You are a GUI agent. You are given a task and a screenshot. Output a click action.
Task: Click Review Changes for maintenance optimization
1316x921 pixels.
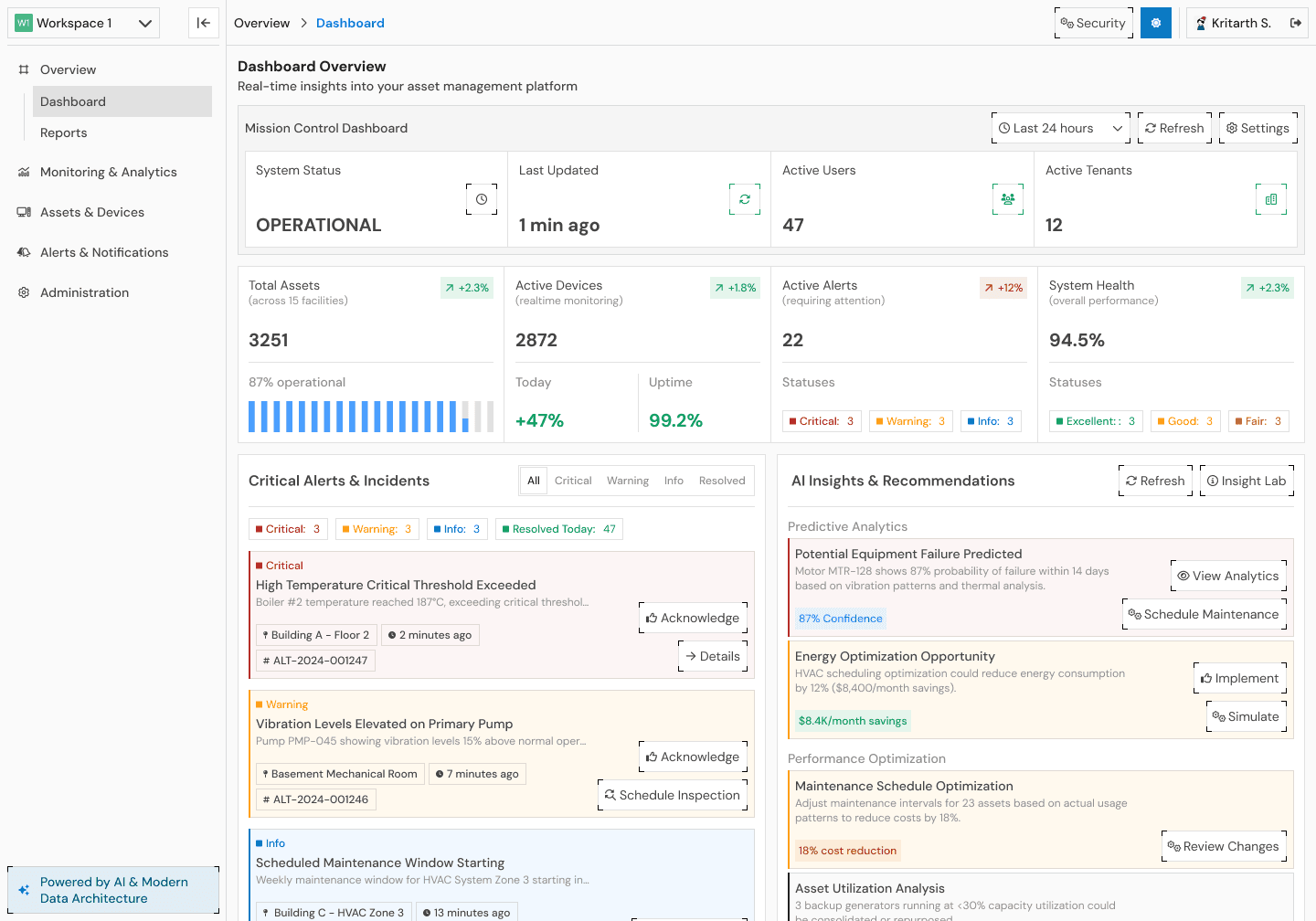pyautogui.click(x=1224, y=846)
